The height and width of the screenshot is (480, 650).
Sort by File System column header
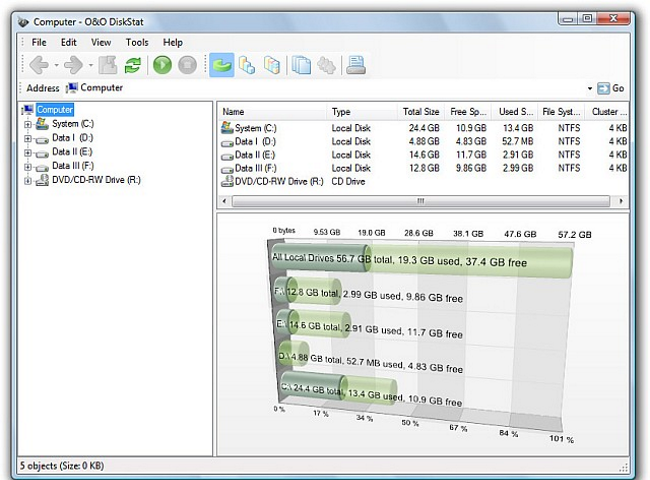point(562,112)
